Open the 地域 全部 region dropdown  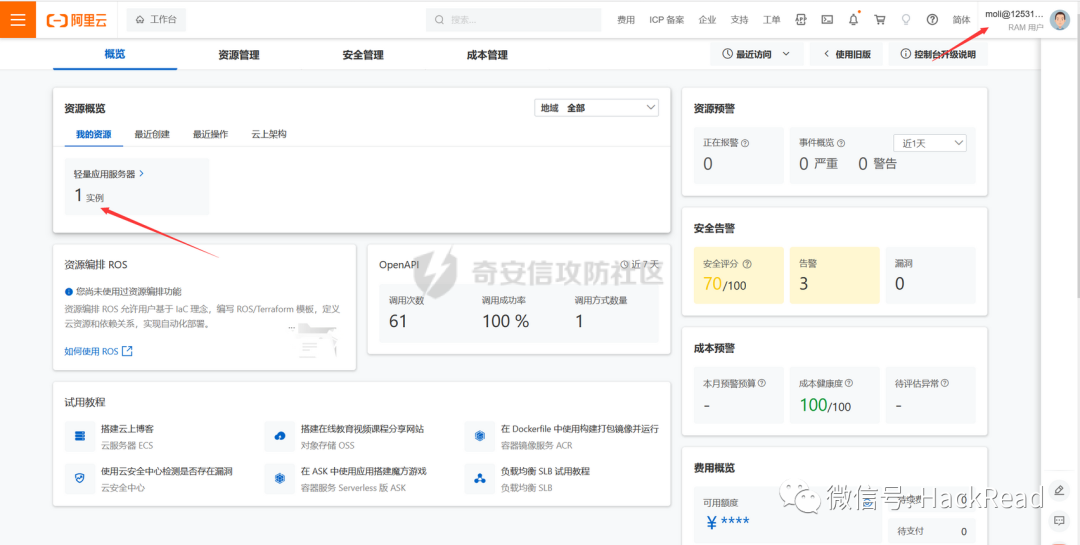tap(596, 107)
